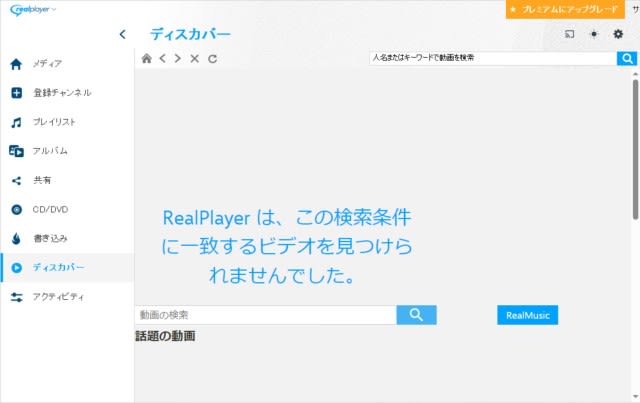Open 共有 share icon
Viewport: 640px width, 403px height.
coord(16,180)
